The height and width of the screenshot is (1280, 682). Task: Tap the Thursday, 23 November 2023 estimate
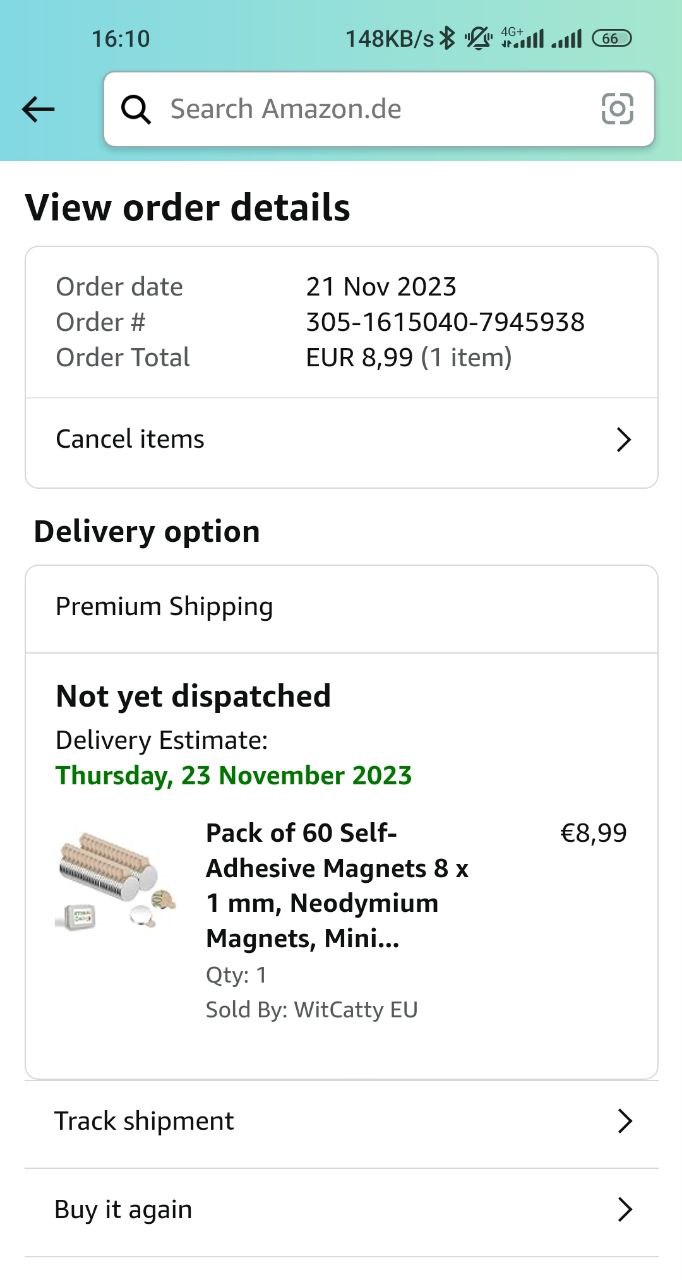(234, 775)
